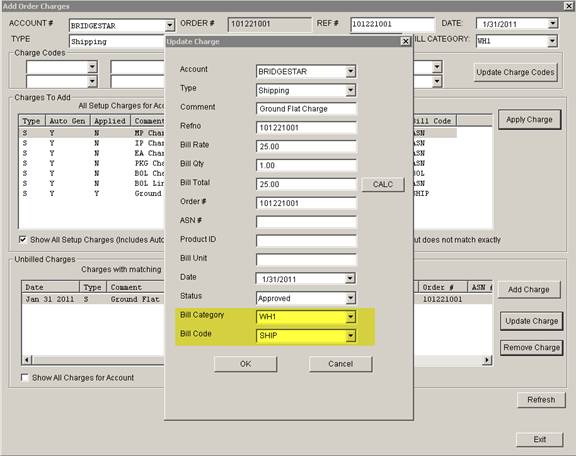The height and width of the screenshot is (456, 576).
Task: Open ACCOUNT # dropdown in Add Order Charges
Action: click(169, 25)
